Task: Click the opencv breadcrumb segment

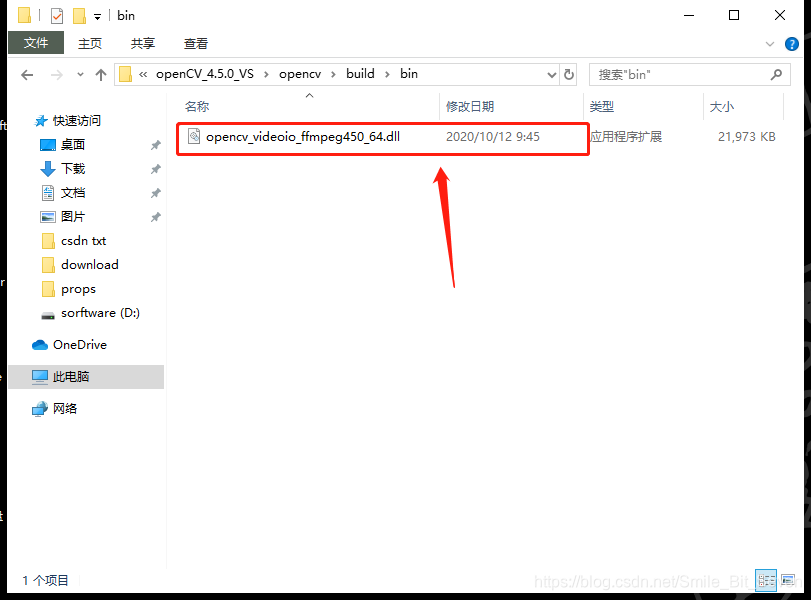Action: pos(300,74)
